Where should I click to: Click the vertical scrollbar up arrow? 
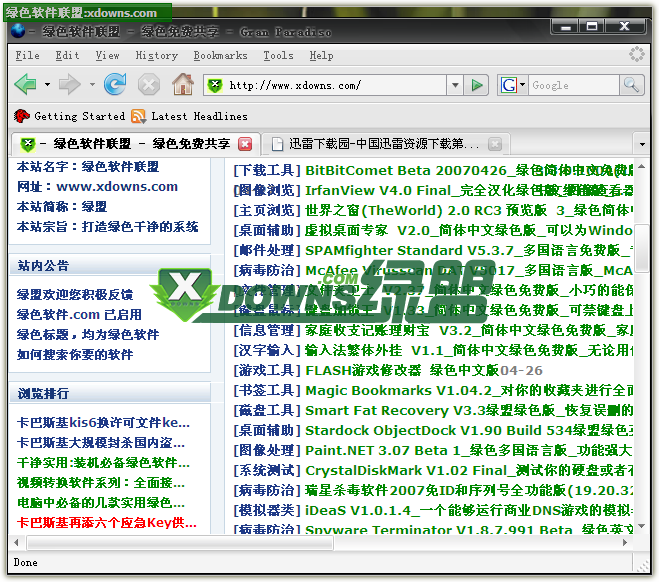[641, 167]
